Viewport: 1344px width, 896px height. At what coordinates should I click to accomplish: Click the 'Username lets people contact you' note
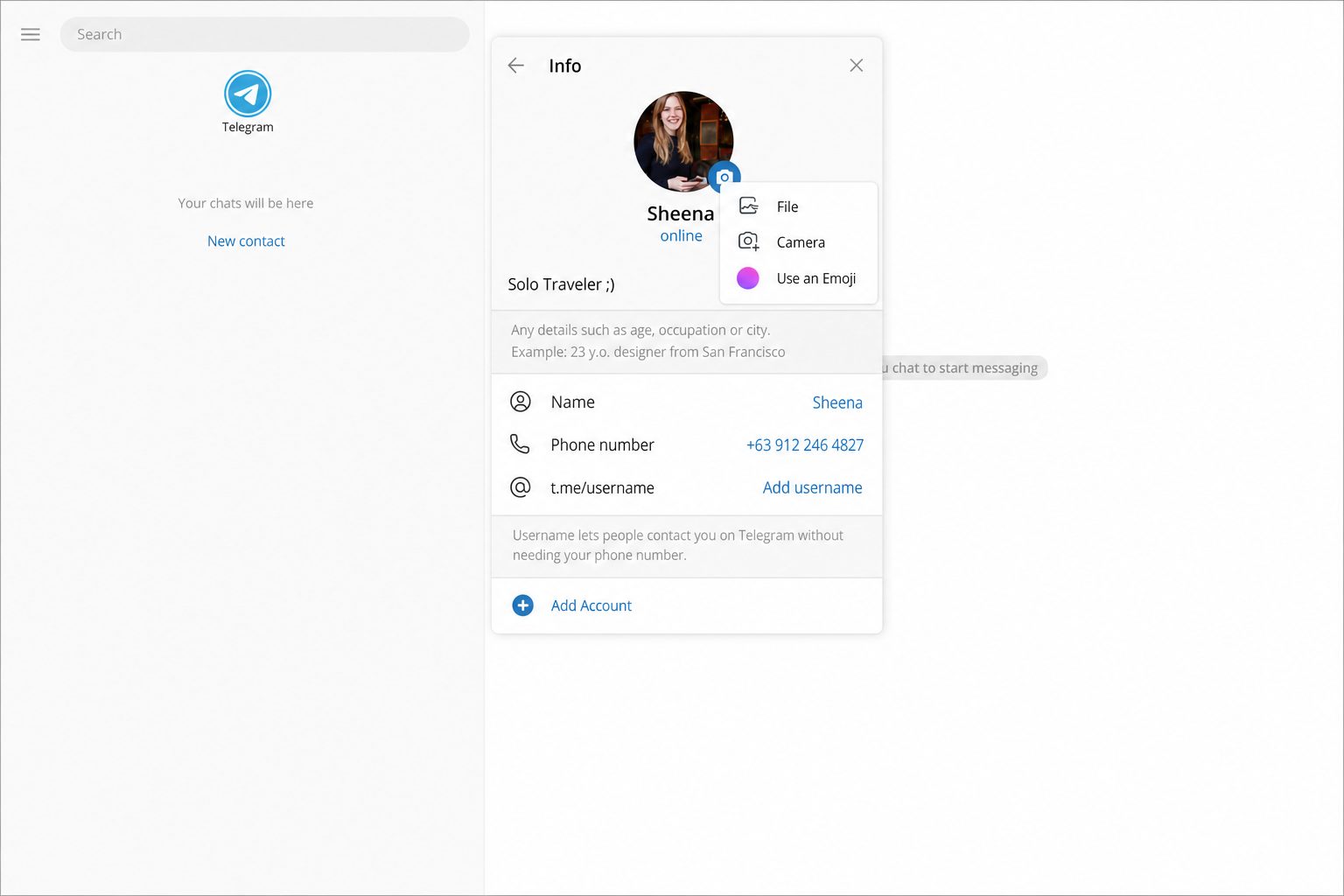pyautogui.click(x=678, y=545)
